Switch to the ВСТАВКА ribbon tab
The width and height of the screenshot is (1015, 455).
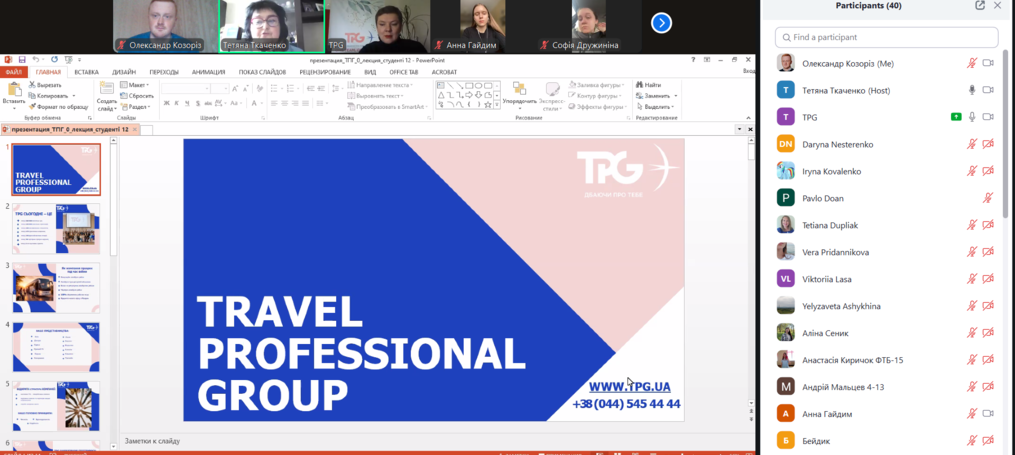[x=86, y=72]
